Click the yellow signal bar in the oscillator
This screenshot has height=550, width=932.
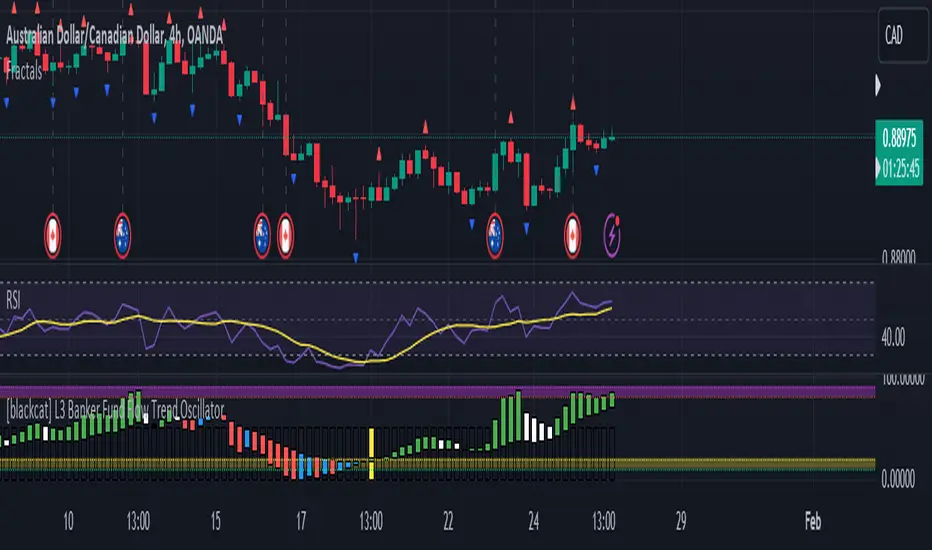(x=371, y=454)
